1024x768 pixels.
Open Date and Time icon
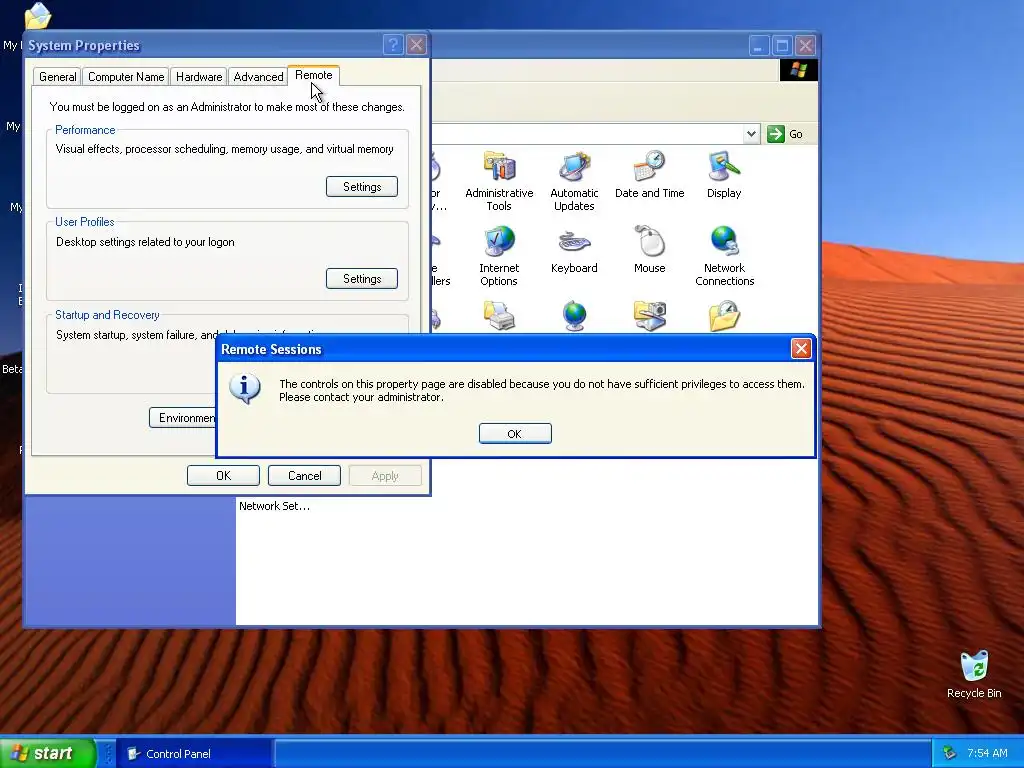[x=649, y=174]
